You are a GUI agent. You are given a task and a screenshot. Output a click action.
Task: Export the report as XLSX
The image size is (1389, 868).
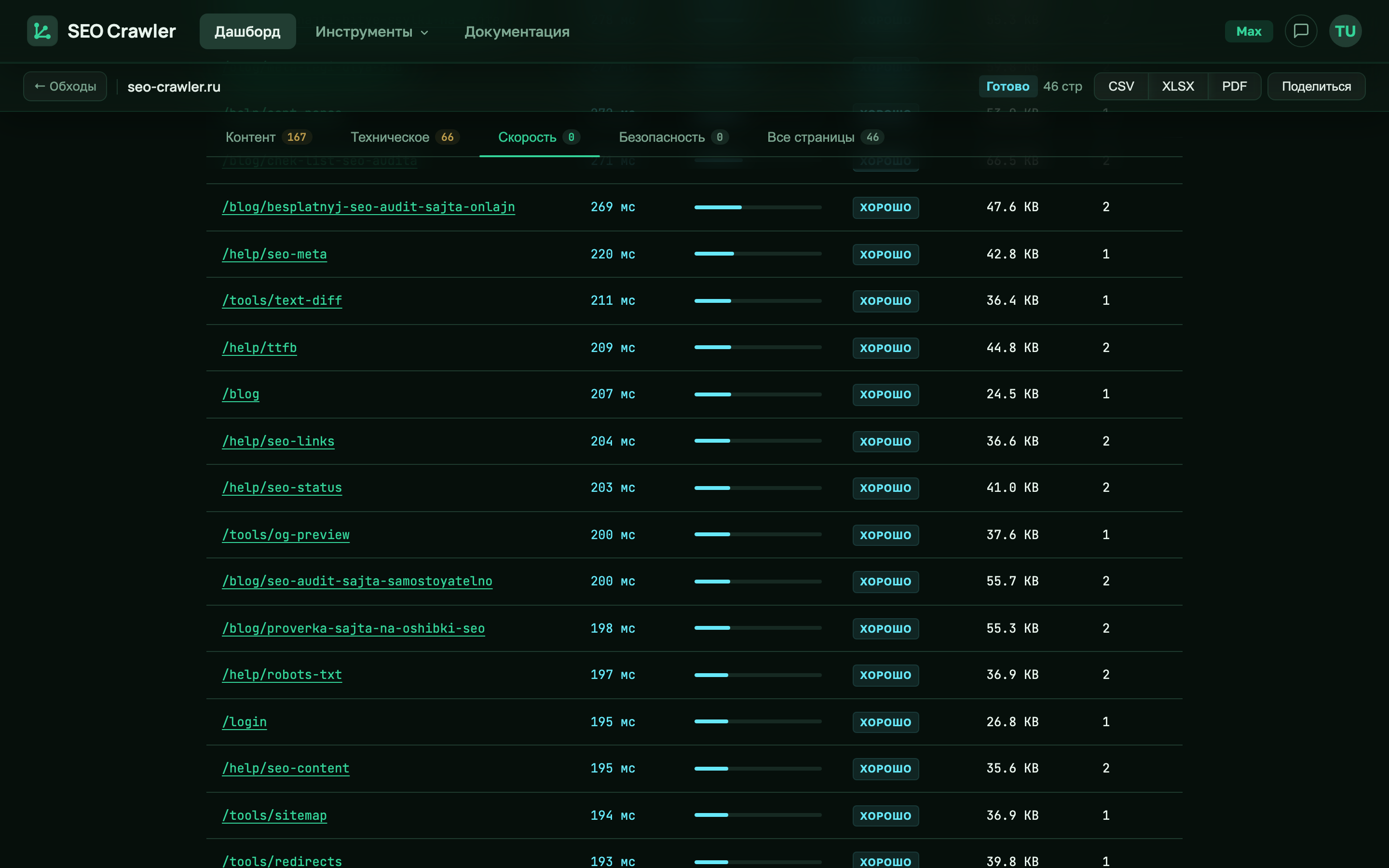(1178, 86)
